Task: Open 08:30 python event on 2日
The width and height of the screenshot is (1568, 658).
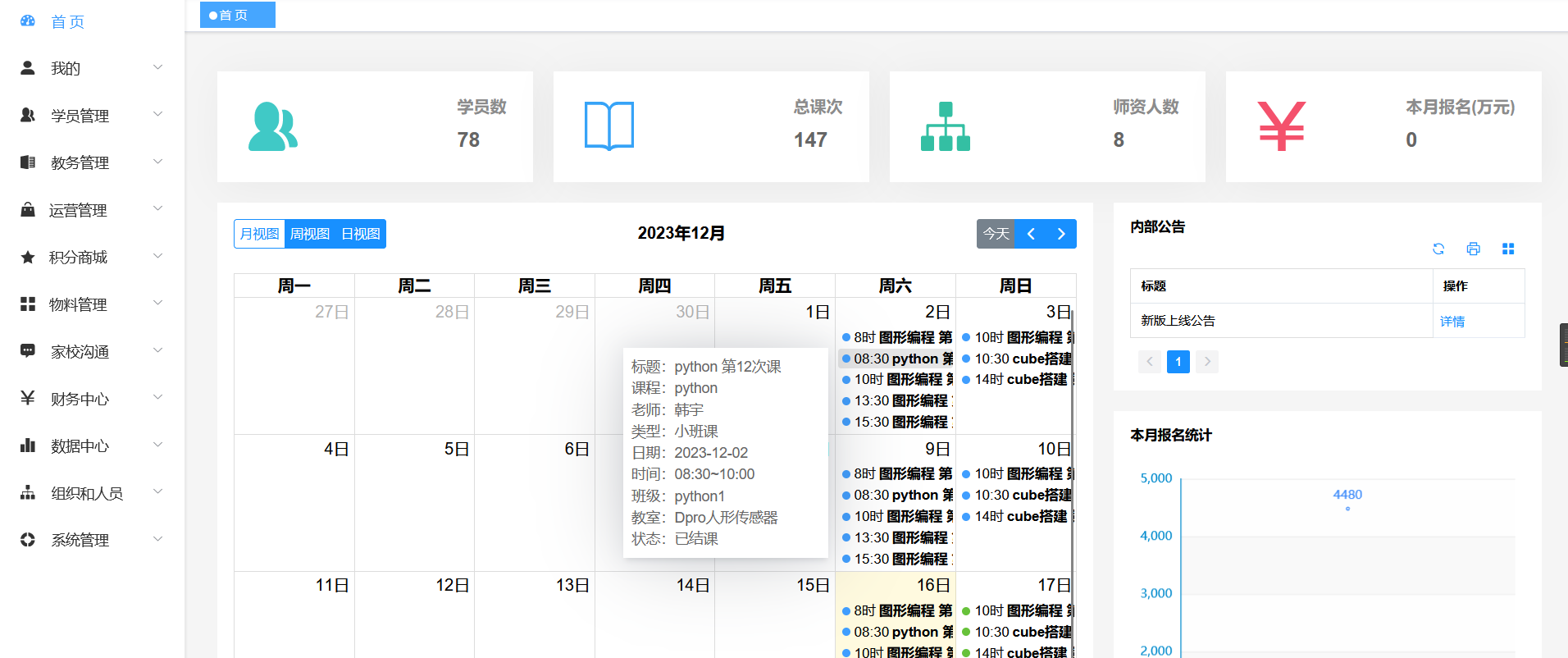Action: tap(896, 359)
